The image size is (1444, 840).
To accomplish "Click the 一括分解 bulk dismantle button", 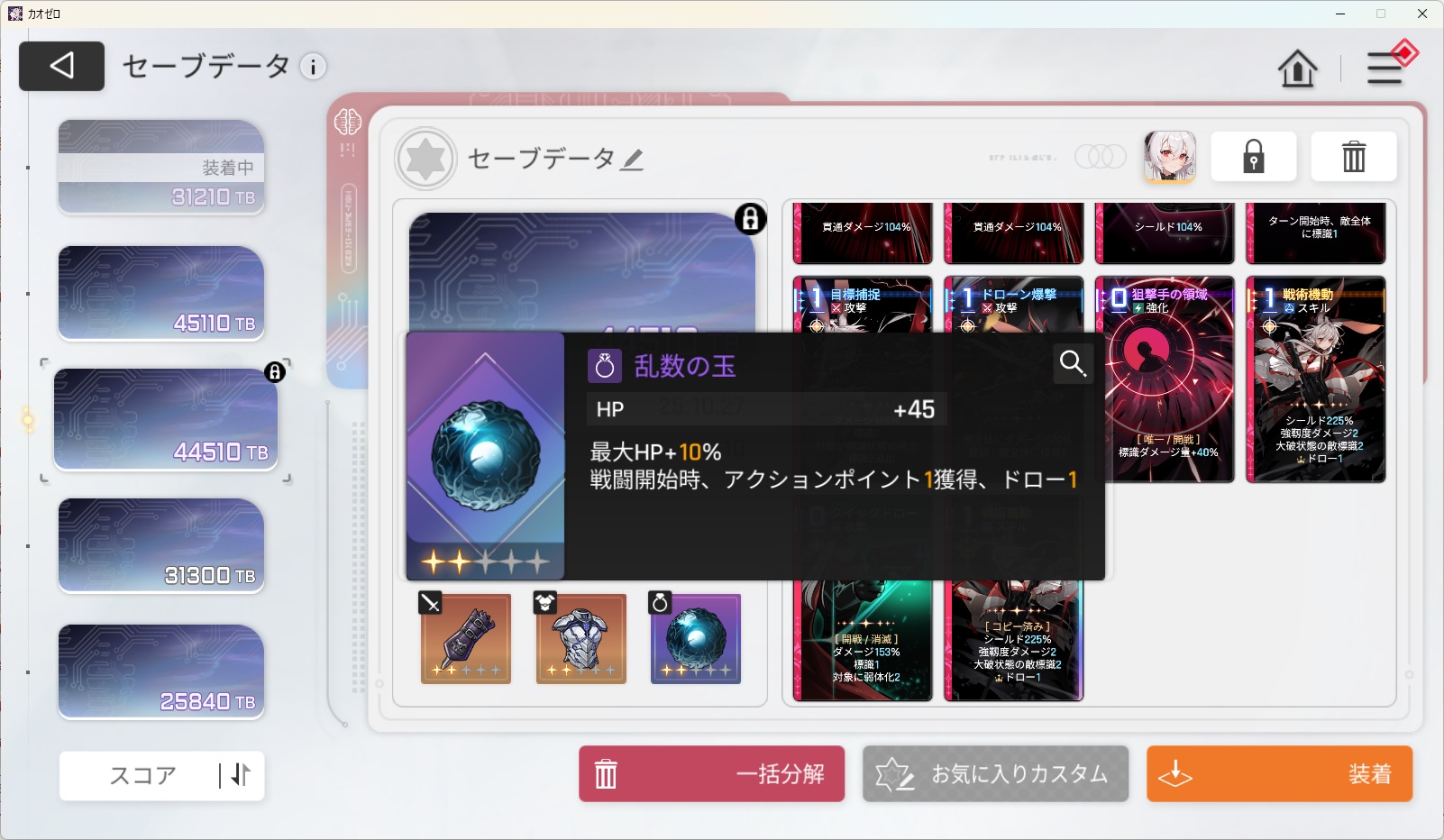I will 712,773.
